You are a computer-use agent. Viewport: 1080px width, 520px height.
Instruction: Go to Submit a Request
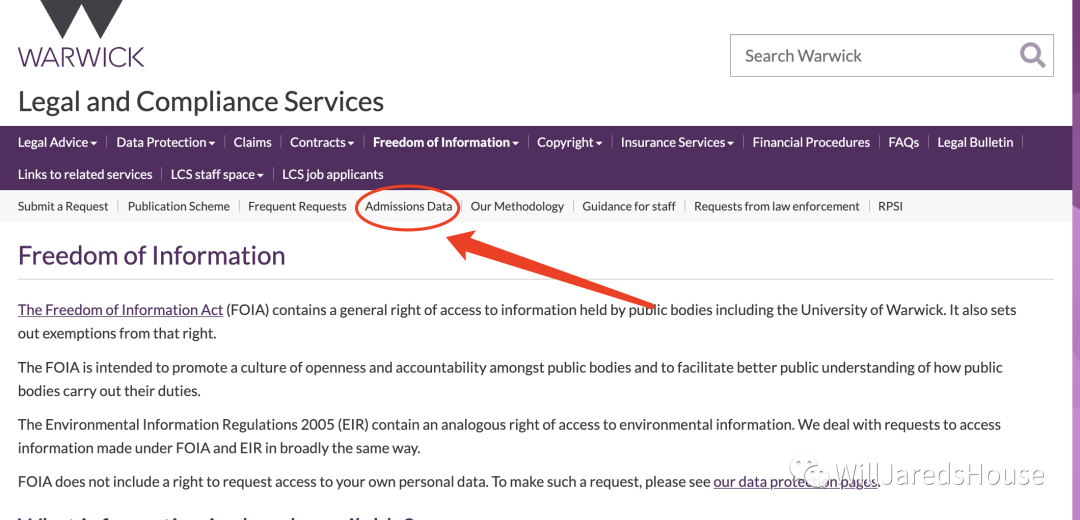[x=63, y=206]
